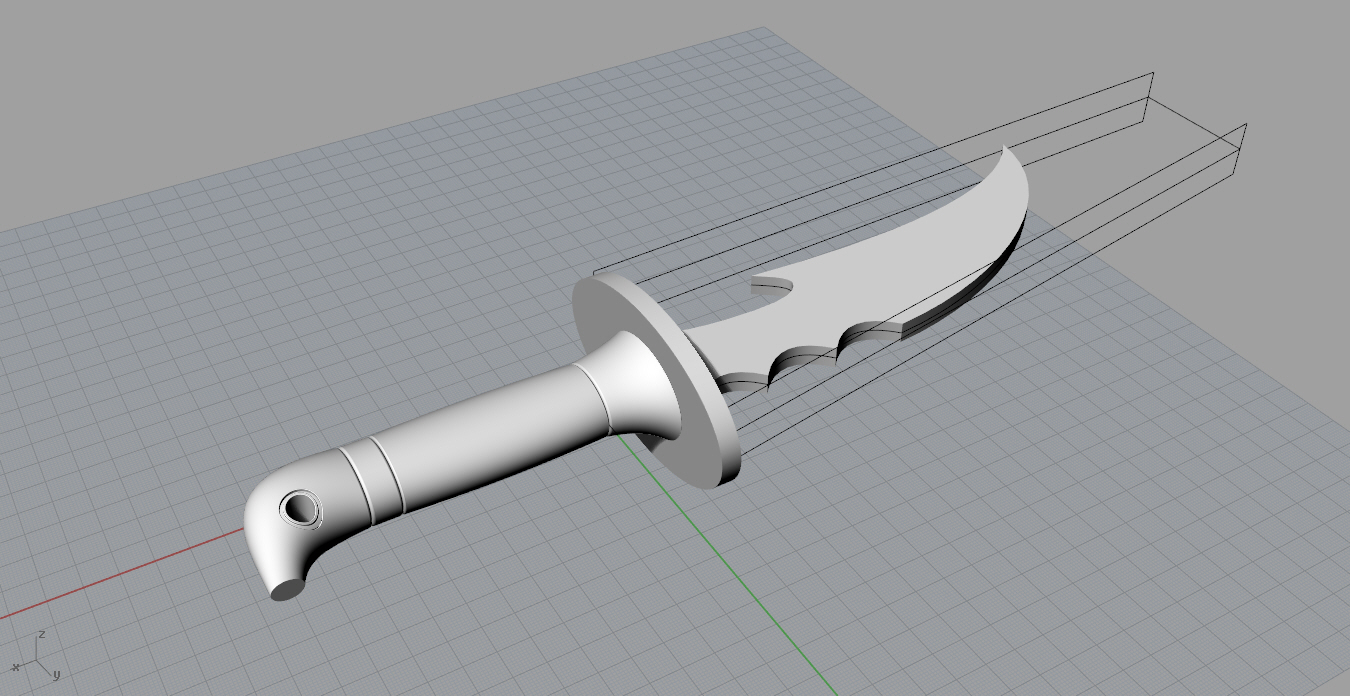
Task: Select the ring hole on the pommel
Action: pyautogui.click(x=300, y=508)
